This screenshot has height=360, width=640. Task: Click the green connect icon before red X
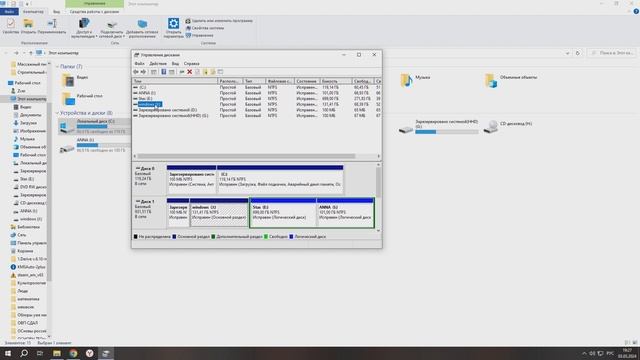point(182,72)
